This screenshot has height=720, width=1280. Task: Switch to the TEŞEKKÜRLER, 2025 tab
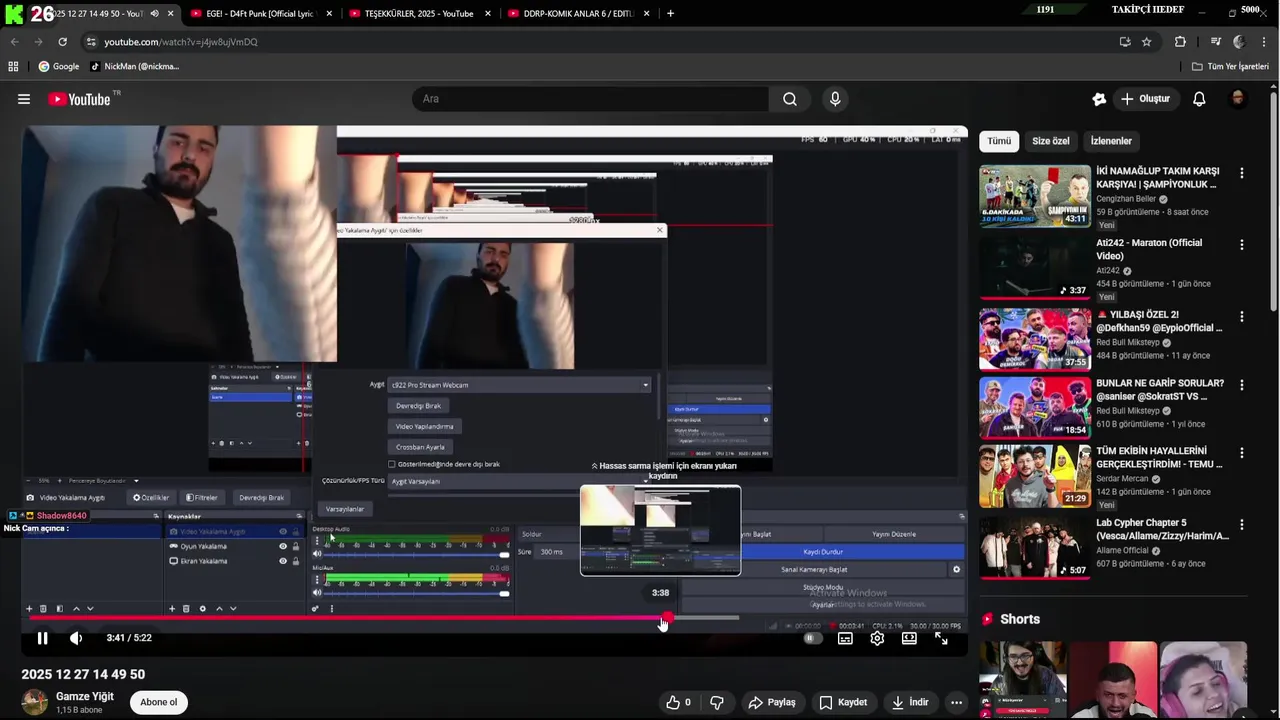(x=419, y=13)
